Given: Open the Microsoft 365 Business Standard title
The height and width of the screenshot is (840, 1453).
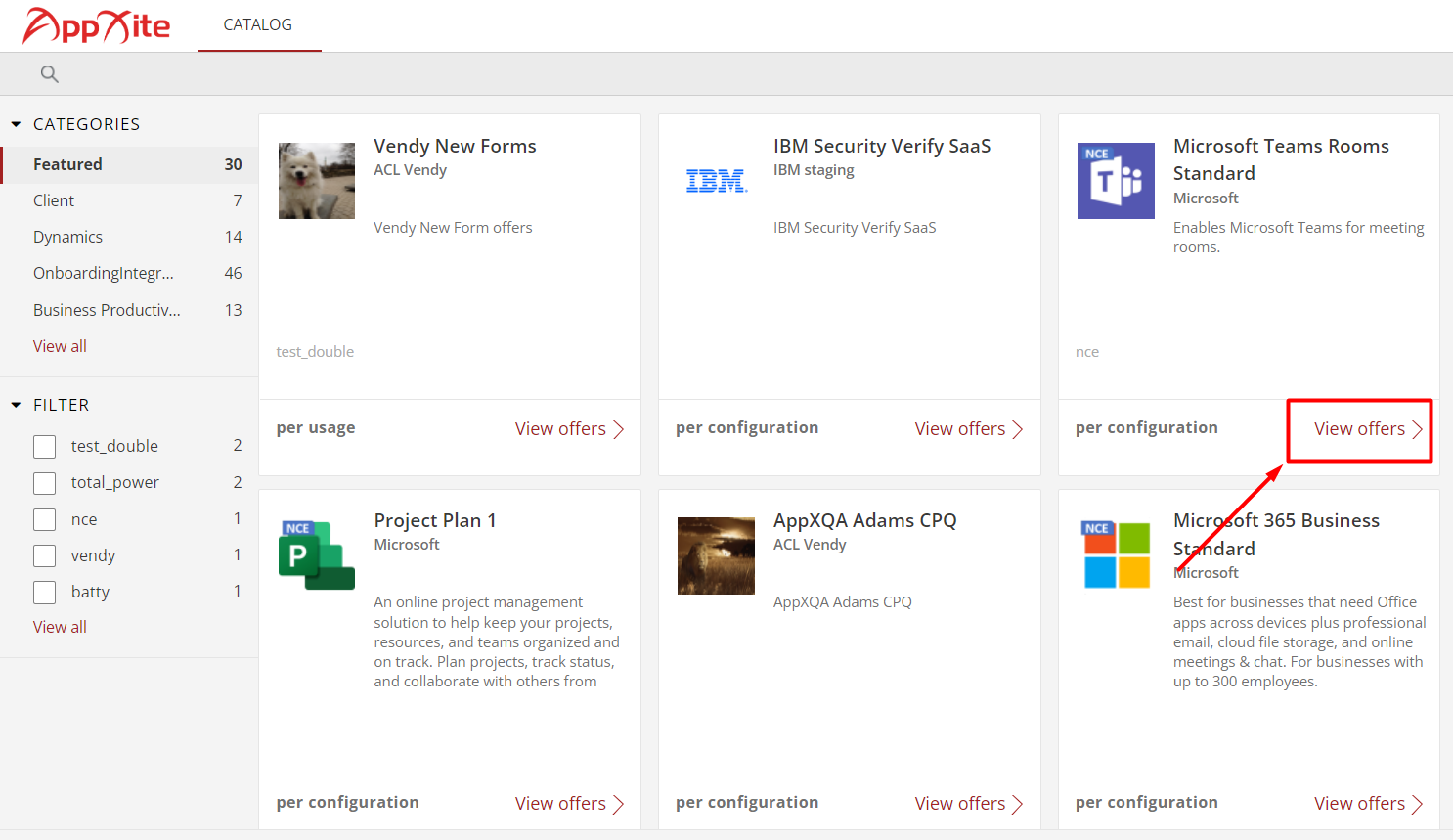Looking at the screenshot, I should pyautogui.click(x=1276, y=534).
